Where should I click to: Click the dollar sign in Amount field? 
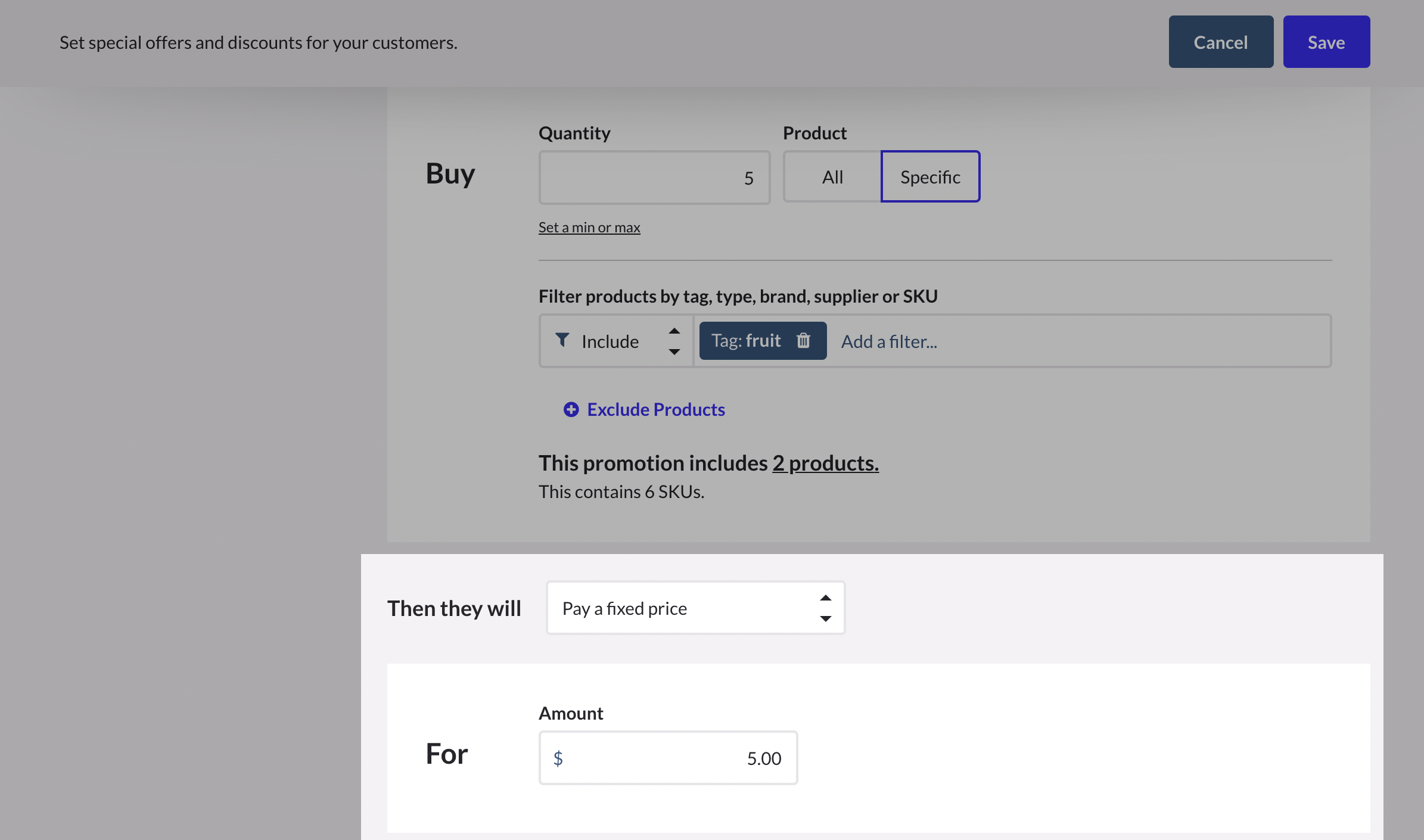(x=558, y=758)
